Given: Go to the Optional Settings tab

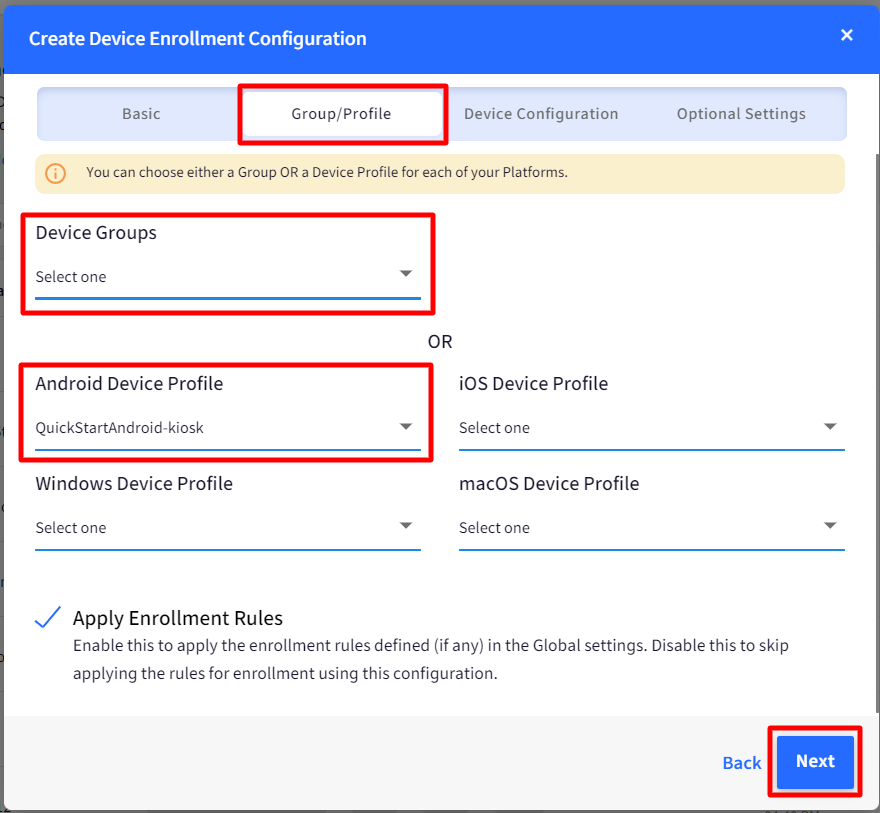Looking at the screenshot, I should tap(741, 114).
